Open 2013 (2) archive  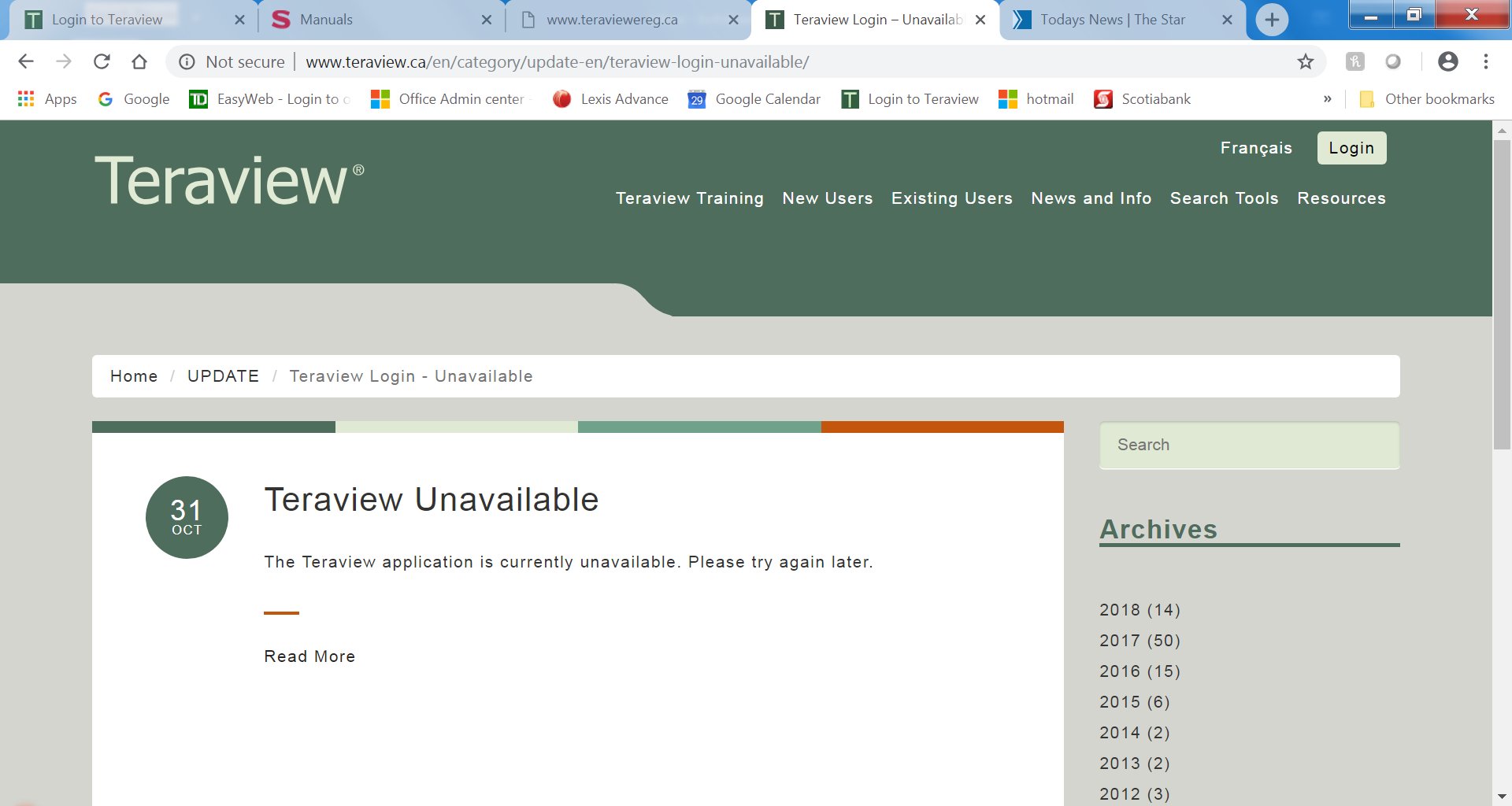pyautogui.click(x=1135, y=763)
